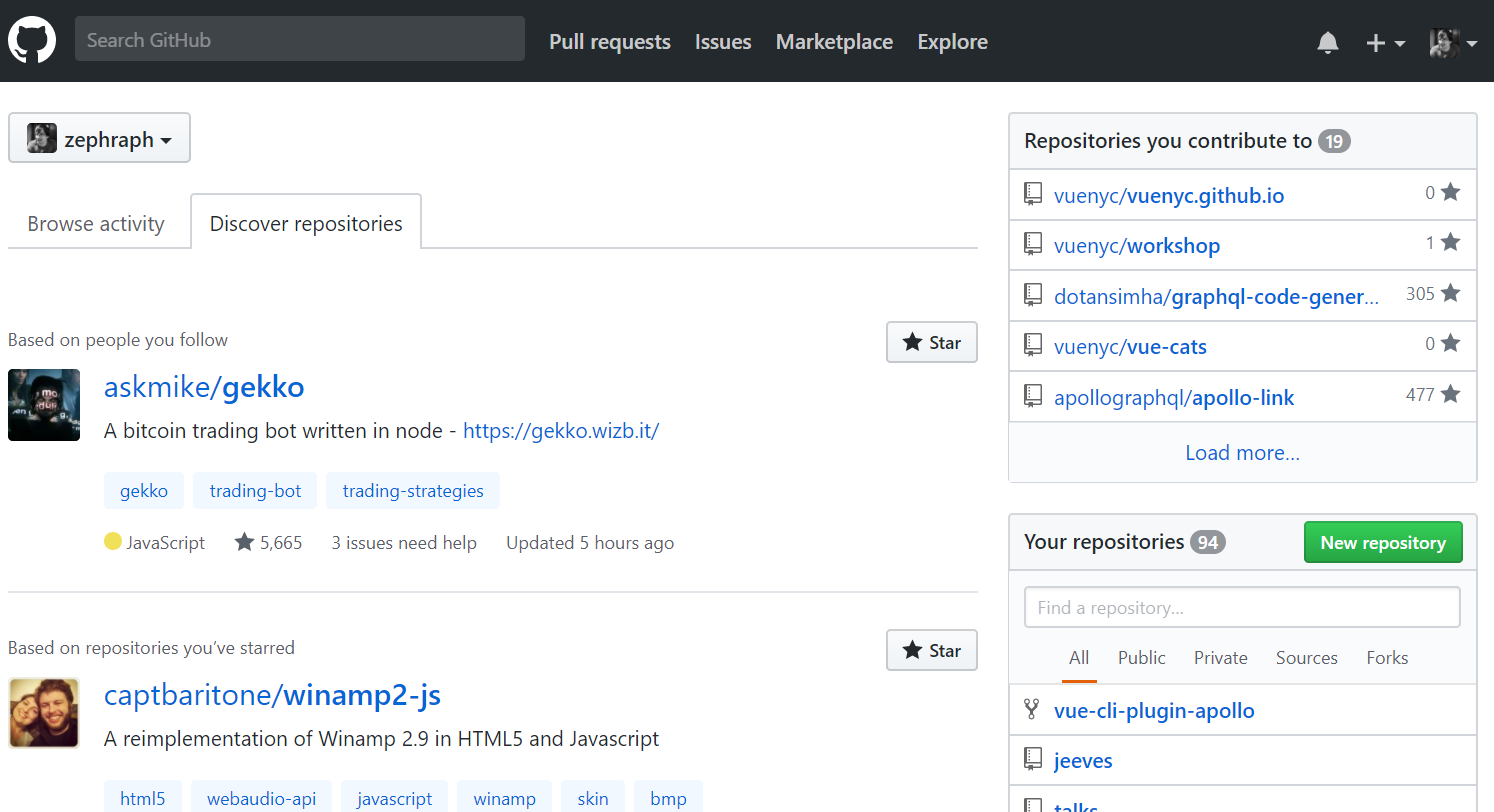The height and width of the screenshot is (812, 1494).
Task: Filter repositories by Public
Action: click(x=1142, y=658)
